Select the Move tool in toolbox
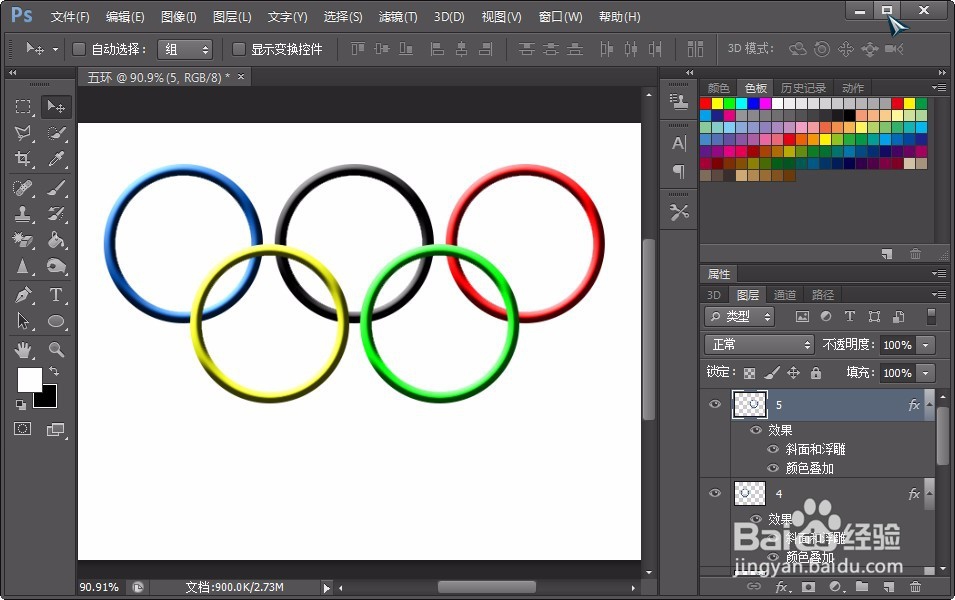 (x=56, y=107)
